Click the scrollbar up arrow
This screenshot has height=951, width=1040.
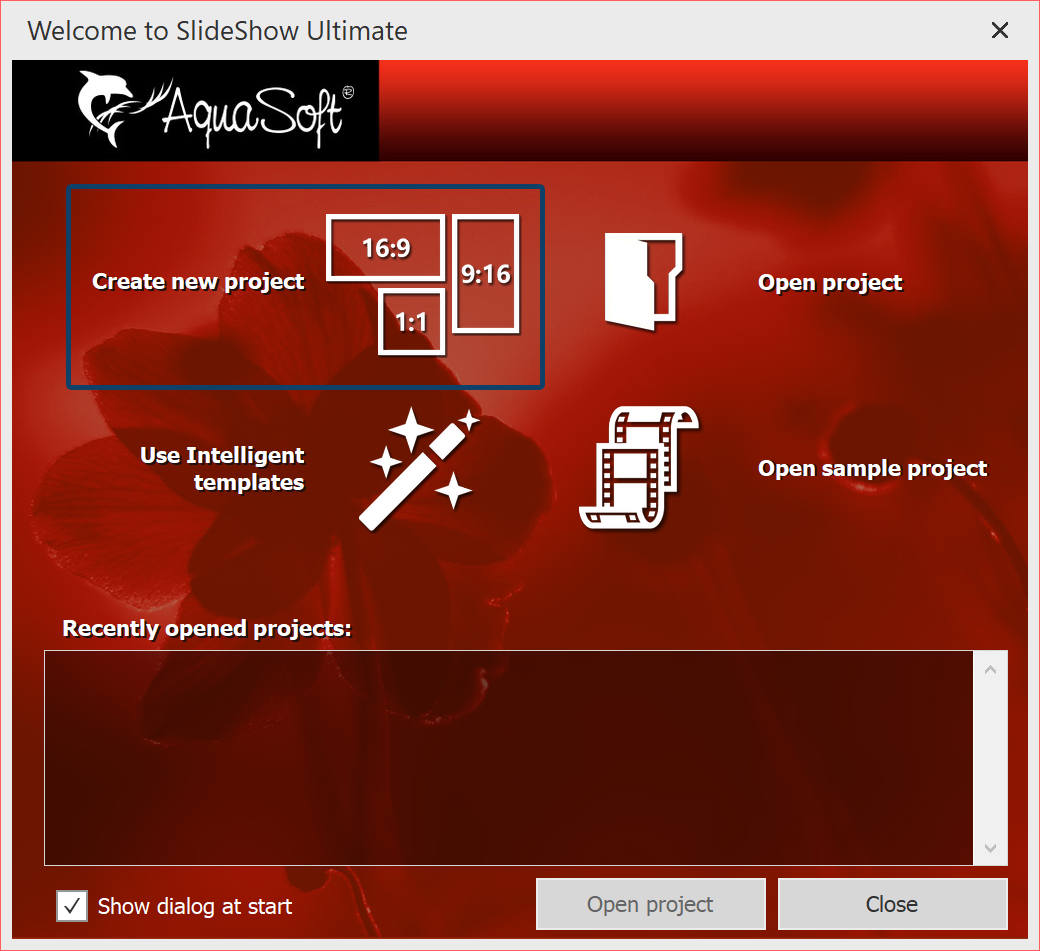click(x=990, y=668)
